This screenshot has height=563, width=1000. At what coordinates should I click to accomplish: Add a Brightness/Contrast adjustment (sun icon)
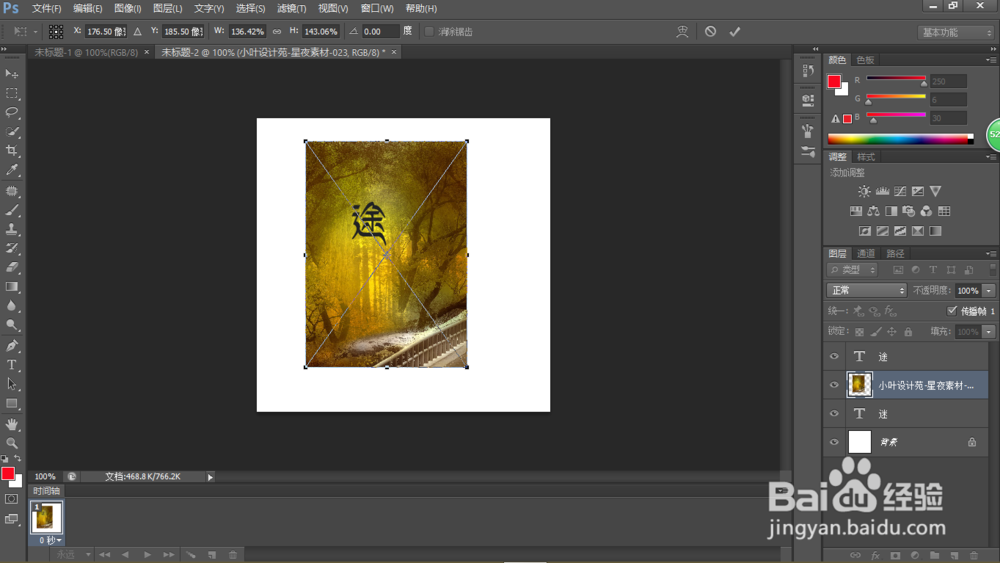(864, 191)
